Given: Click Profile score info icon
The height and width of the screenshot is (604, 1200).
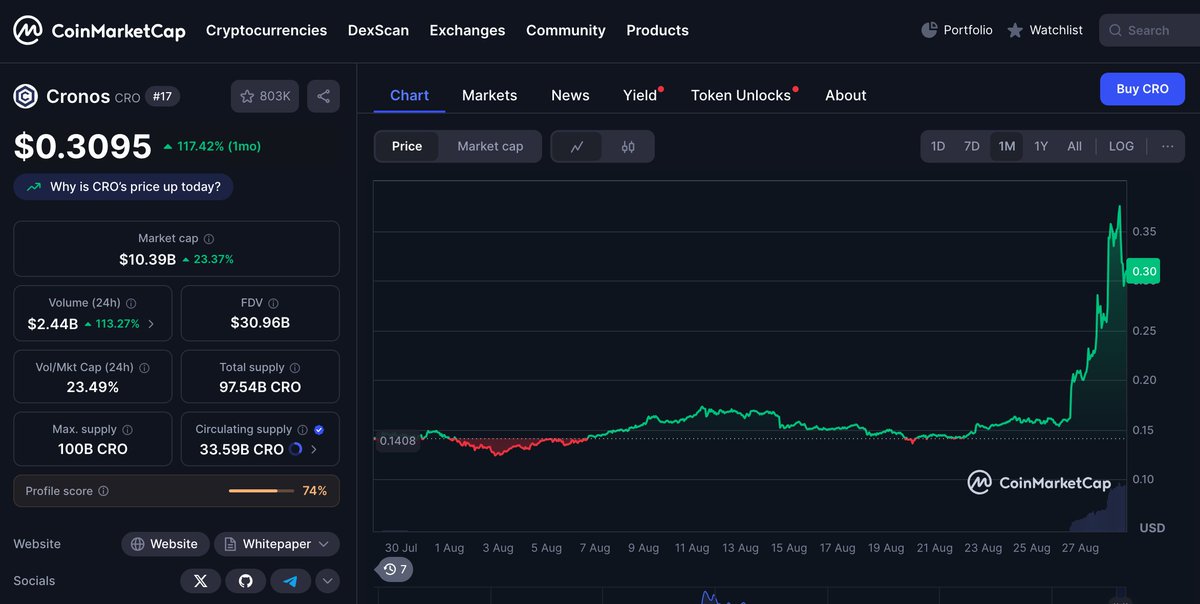Looking at the screenshot, I should 104,491.
